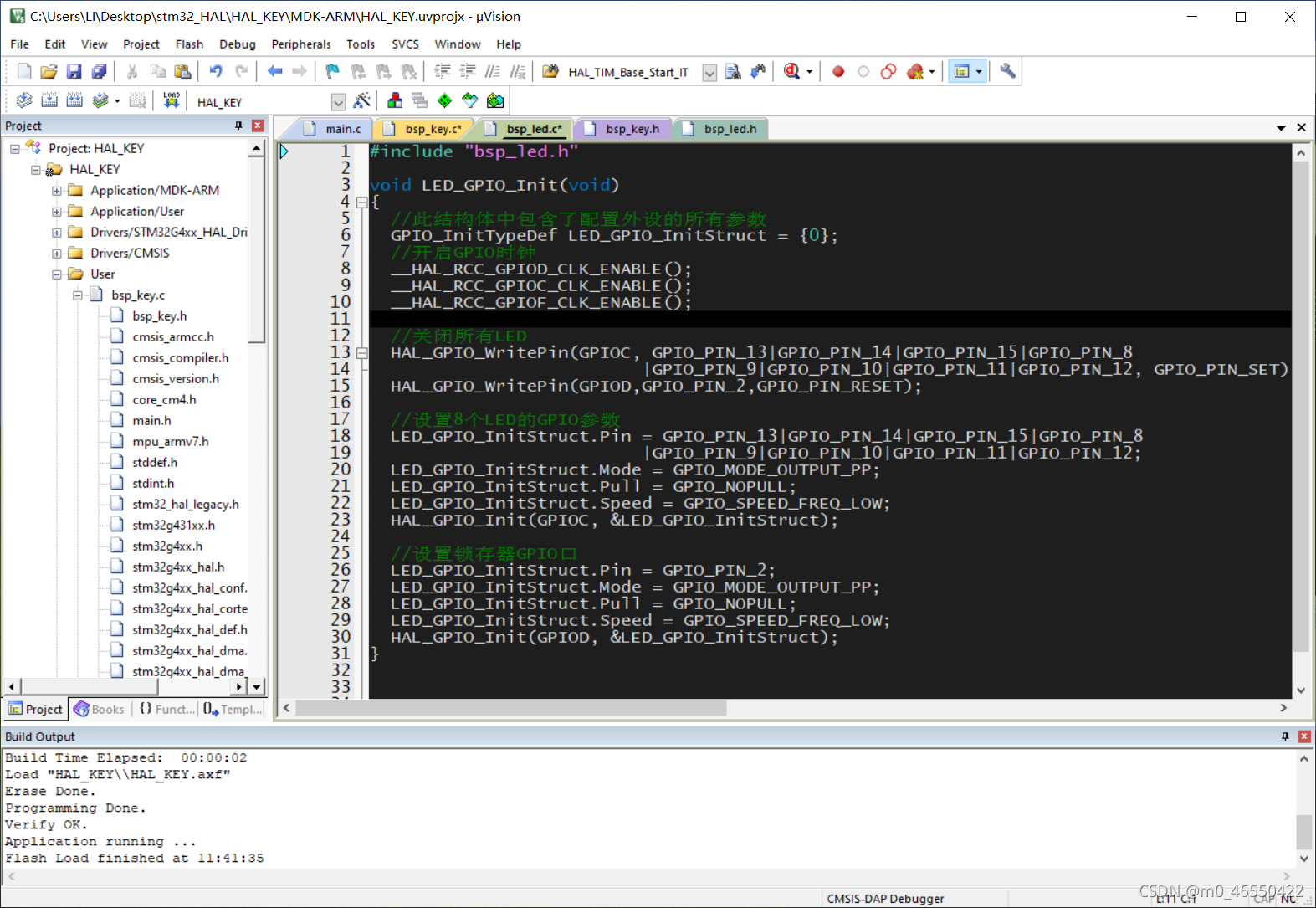Image resolution: width=1316 pixels, height=908 pixels.
Task: Open editor tab list dropdown arrow
Action: pyautogui.click(x=1281, y=128)
